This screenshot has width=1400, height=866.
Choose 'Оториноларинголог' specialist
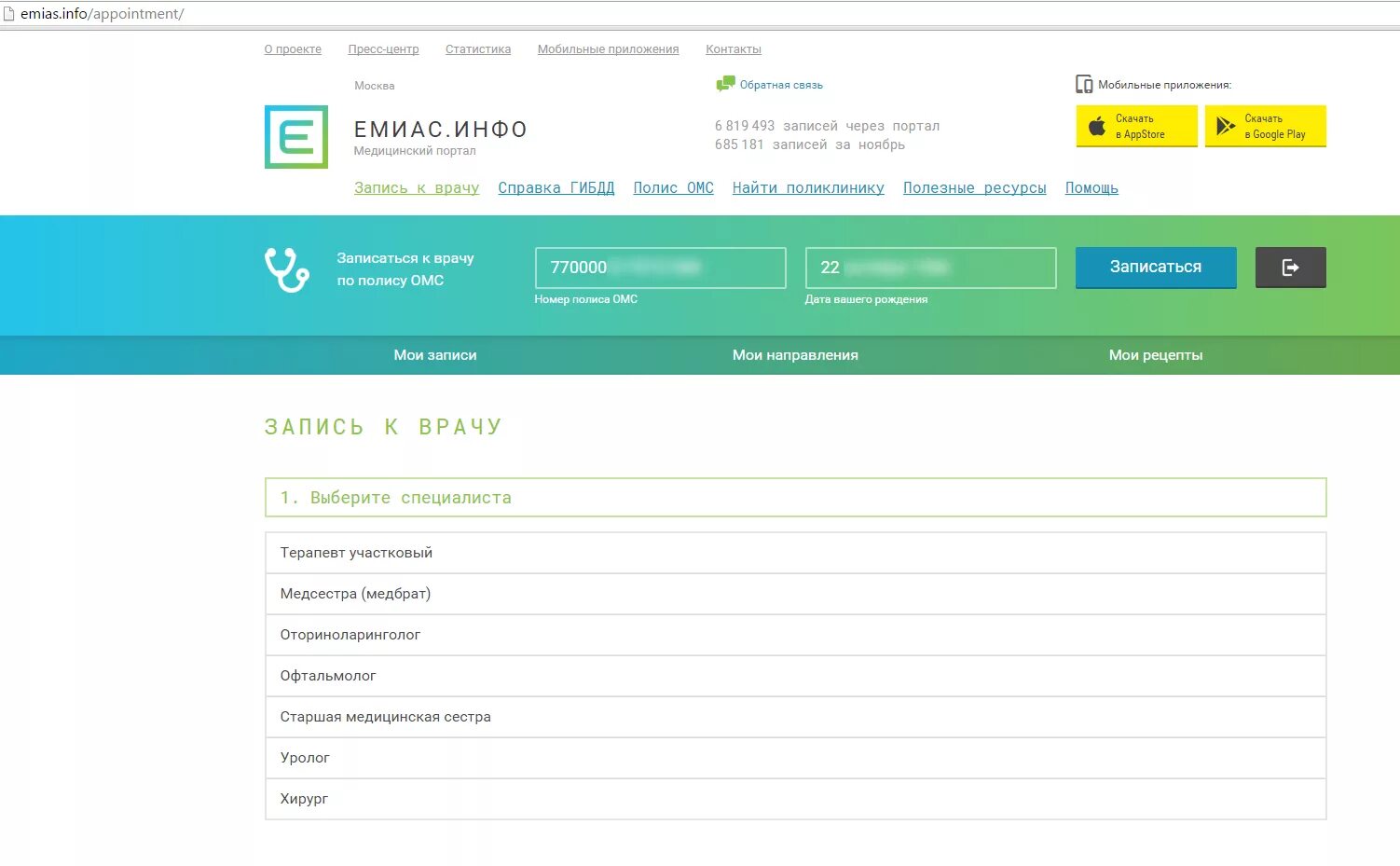(x=796, y=635)
